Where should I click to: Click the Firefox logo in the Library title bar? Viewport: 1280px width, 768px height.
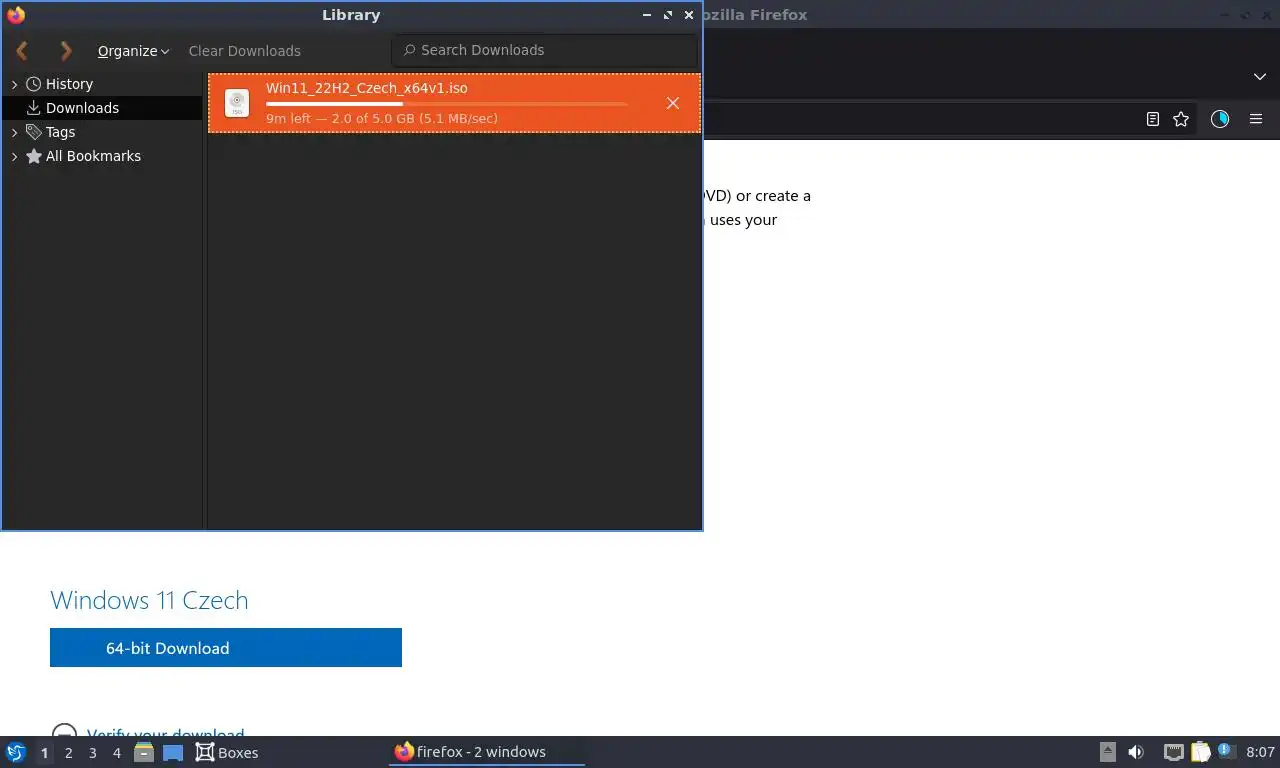[x=16, y=15]
